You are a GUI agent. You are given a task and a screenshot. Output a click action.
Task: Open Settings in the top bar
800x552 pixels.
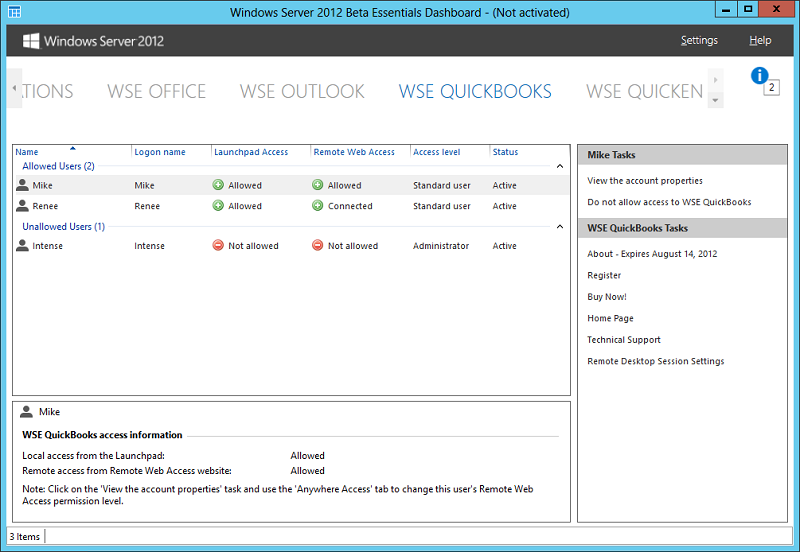[699, 40]
